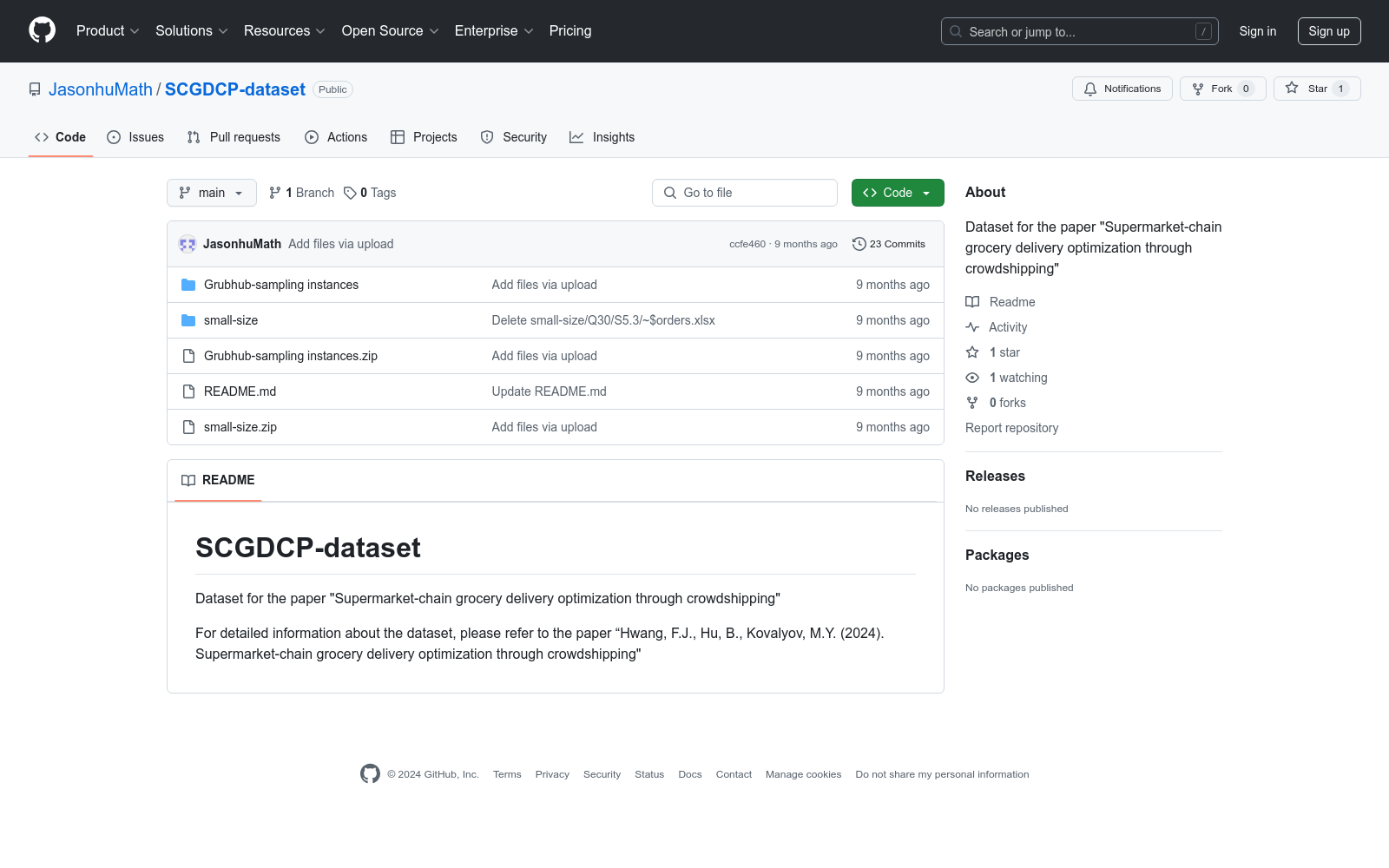Click the eye icon beside 1 watching

click(972, 378)
